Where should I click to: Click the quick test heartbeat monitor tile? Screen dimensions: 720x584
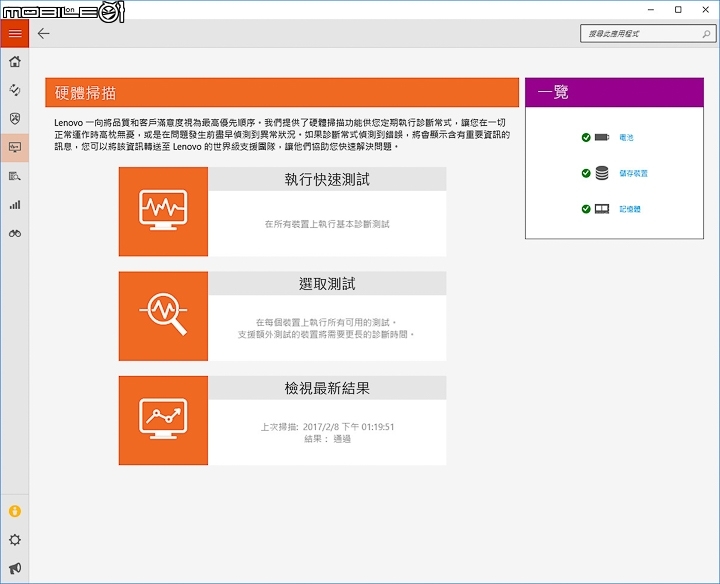click(x=163, y=212)
